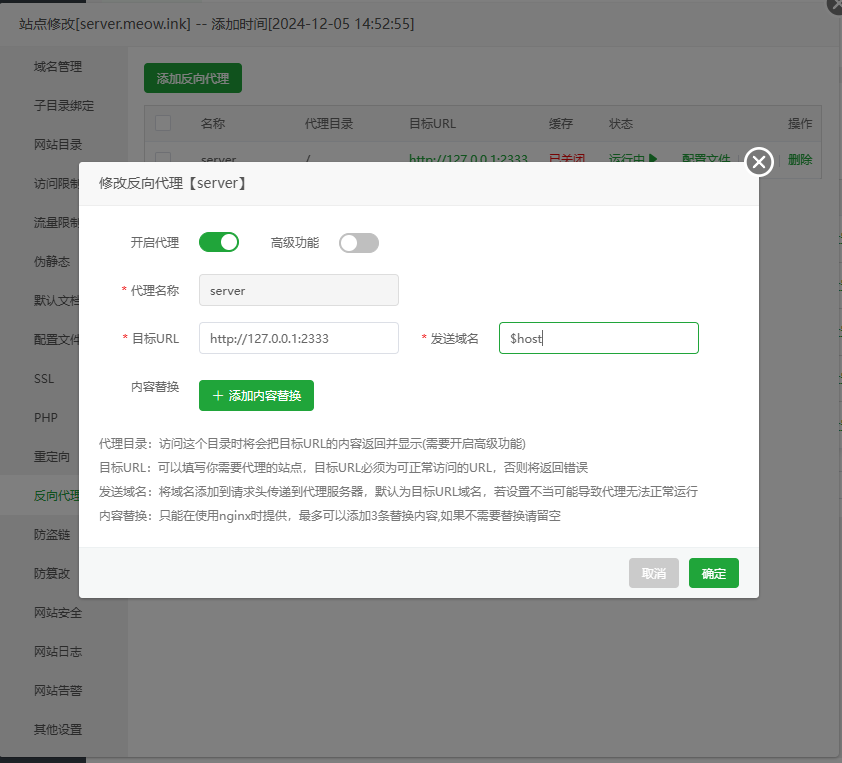Click the 添加内容替换 button
842x763 pixels.
click(x=256, y=395)
